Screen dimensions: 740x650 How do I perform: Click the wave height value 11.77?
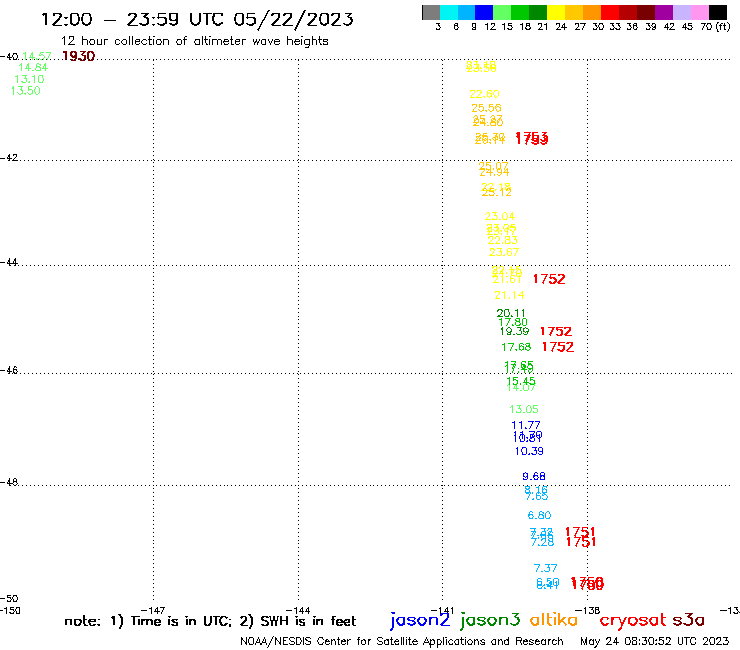(x=526, y=425)
